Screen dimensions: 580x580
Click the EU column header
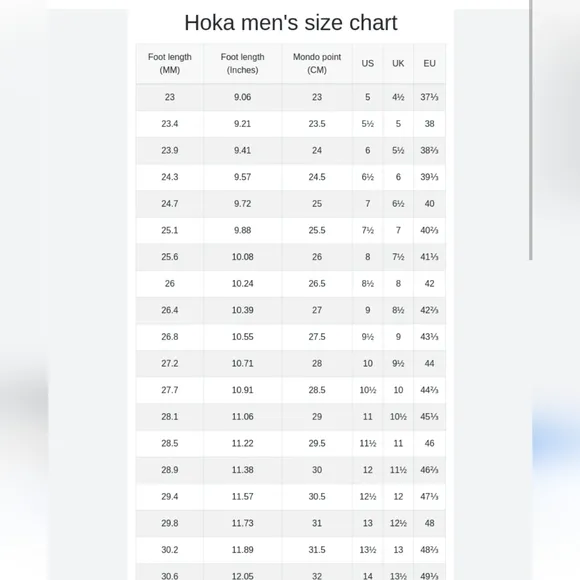tap(429, 64)
